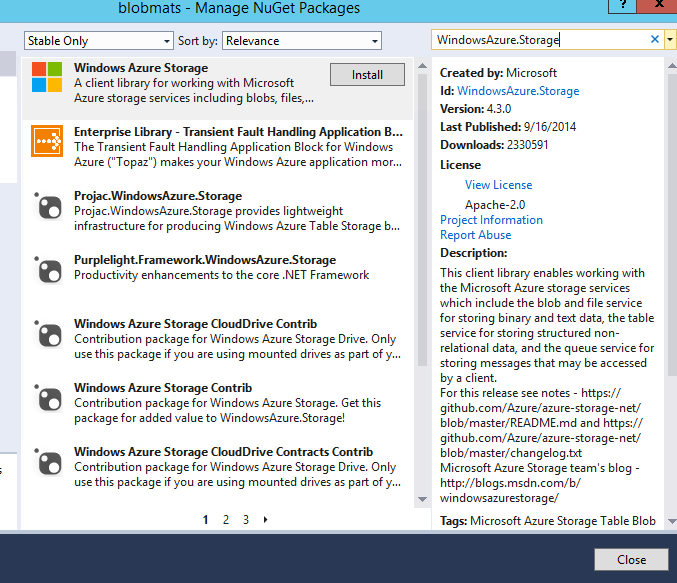Image resolution: width=677 pixels, height=583 pixels.
Task: Click the Version 4.3.0 text
Action: tap(476, 109)
